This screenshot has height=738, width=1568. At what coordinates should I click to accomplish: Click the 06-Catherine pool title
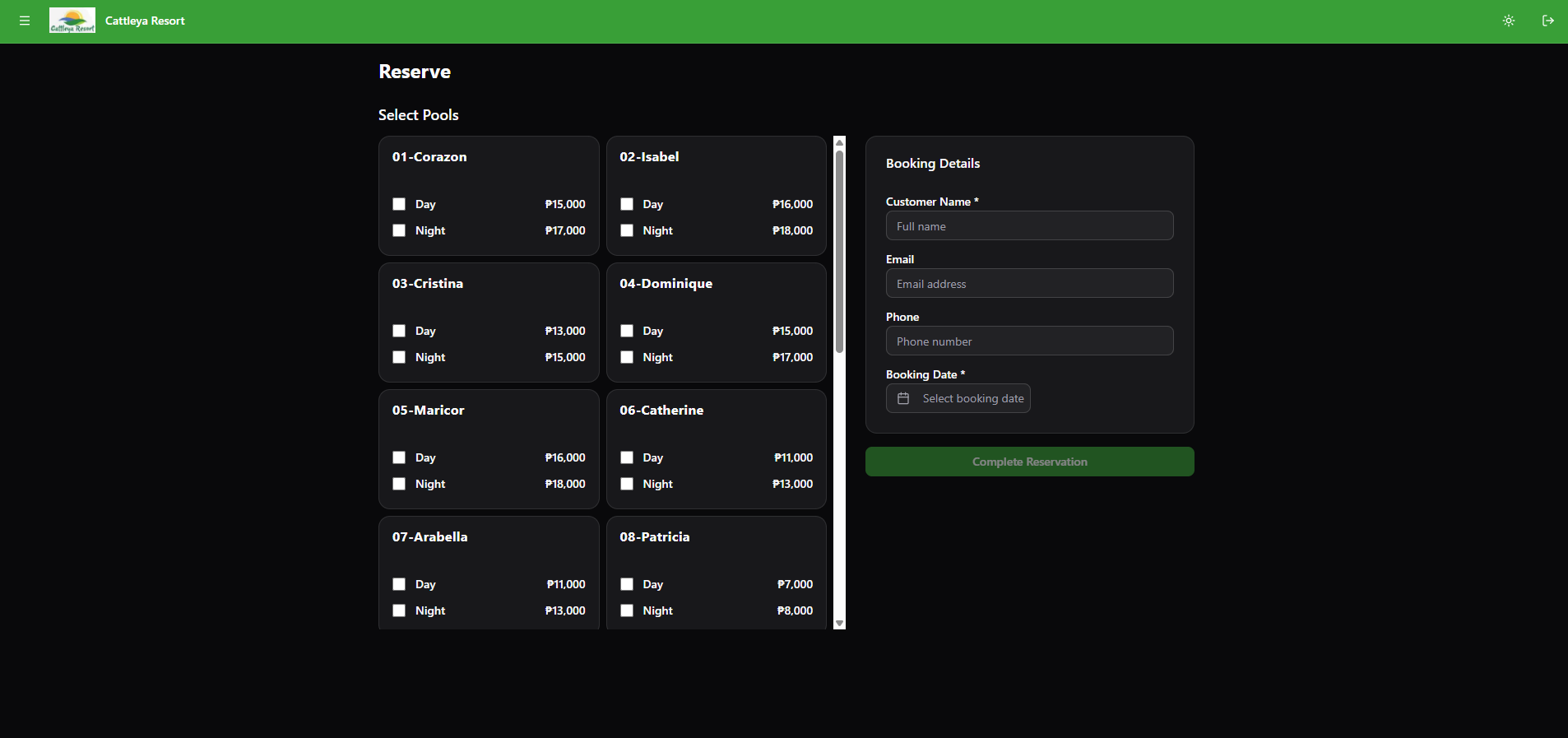[x=661, y=410]
